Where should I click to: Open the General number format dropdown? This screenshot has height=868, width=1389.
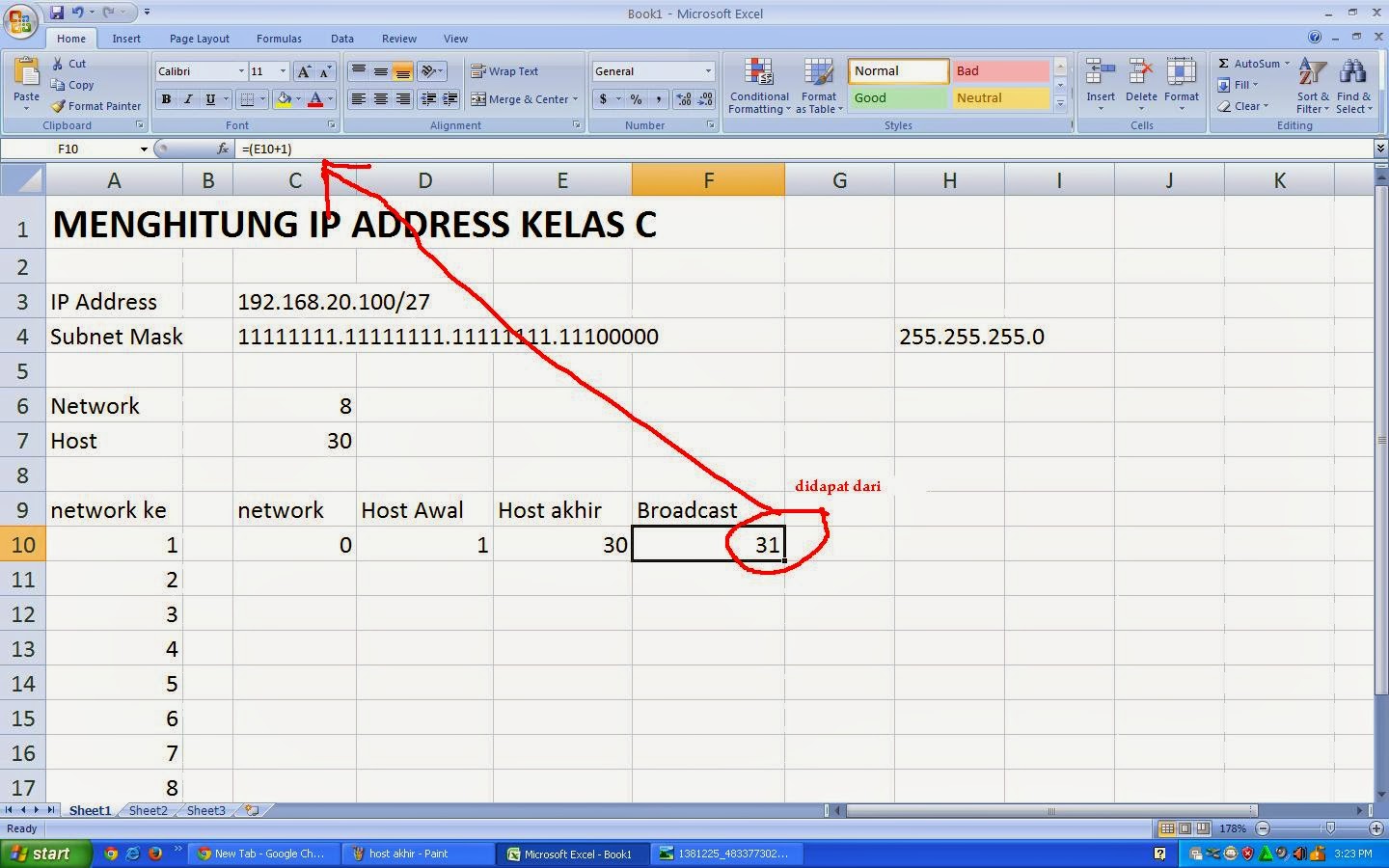pyautogui.click(x=707, y=70)
